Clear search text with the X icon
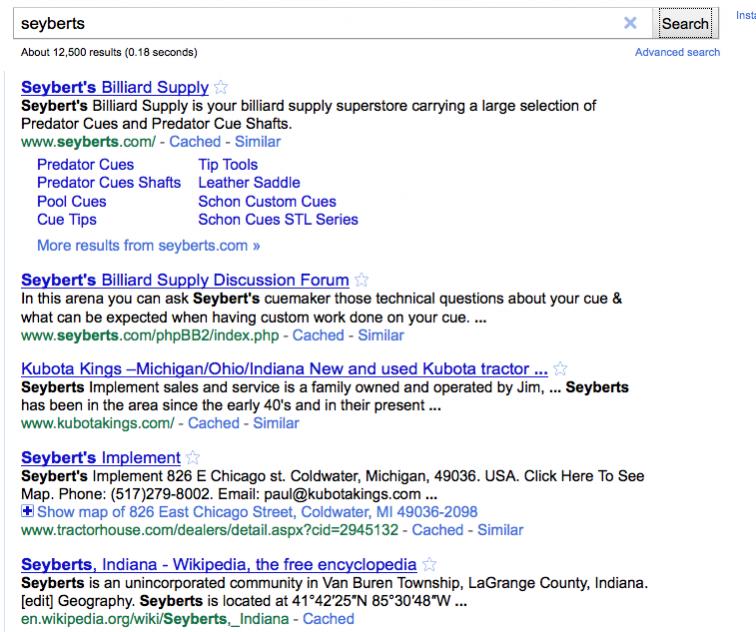 coord(630,23)
